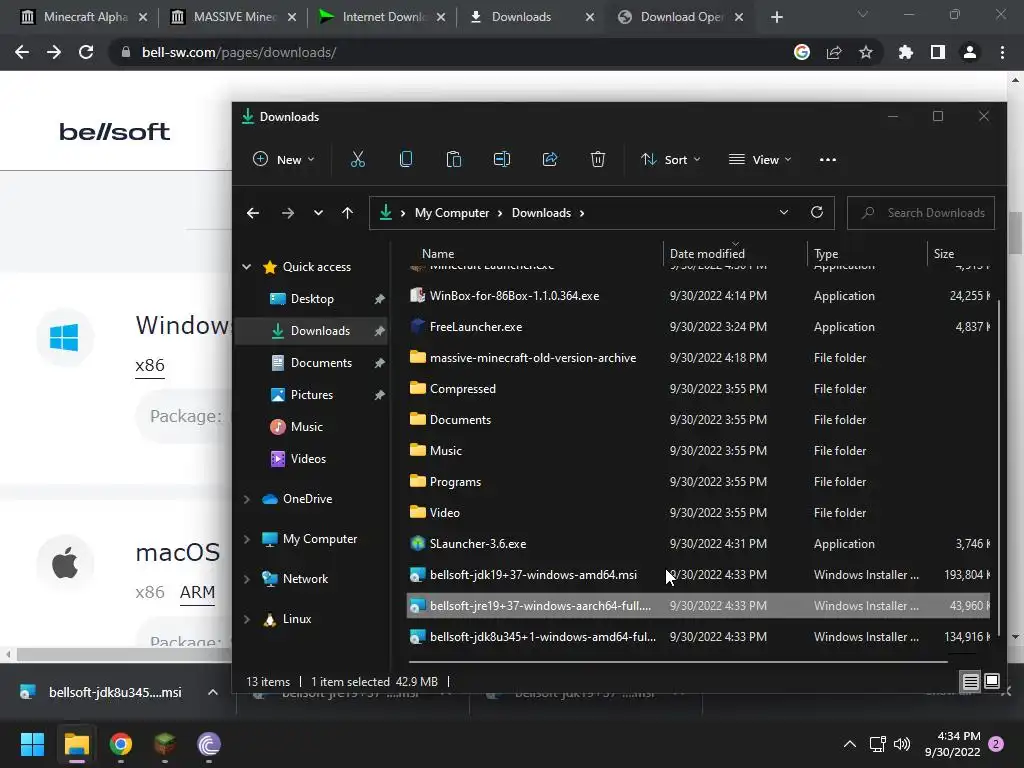Viewport: 1024px width, 768px height.
Task: Switch to Minecraft Alpha browser tab
Action: pos(83,17)
